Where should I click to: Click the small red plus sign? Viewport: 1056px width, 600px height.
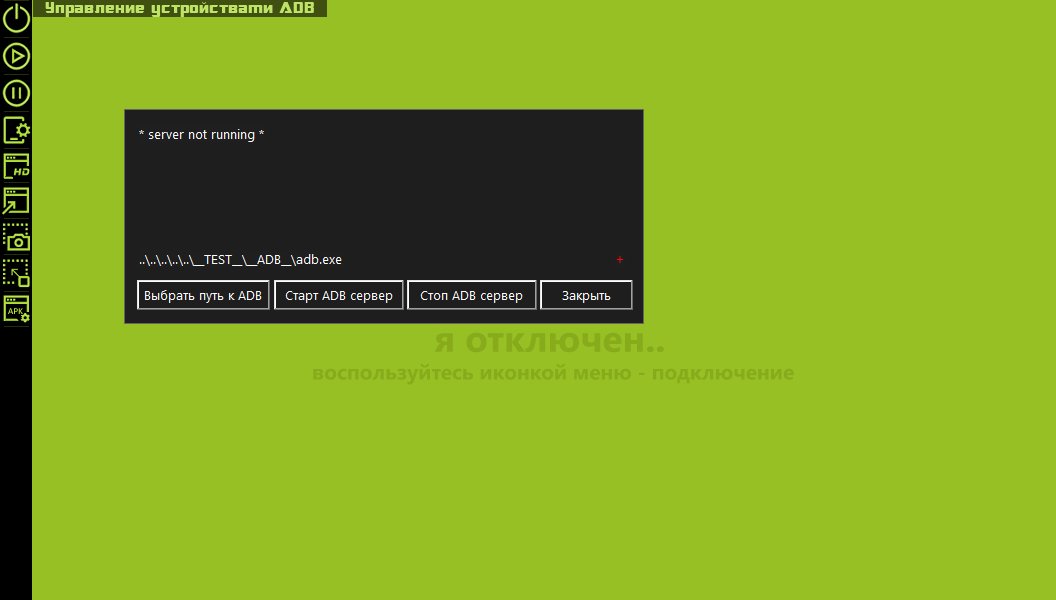pos(620,259)
